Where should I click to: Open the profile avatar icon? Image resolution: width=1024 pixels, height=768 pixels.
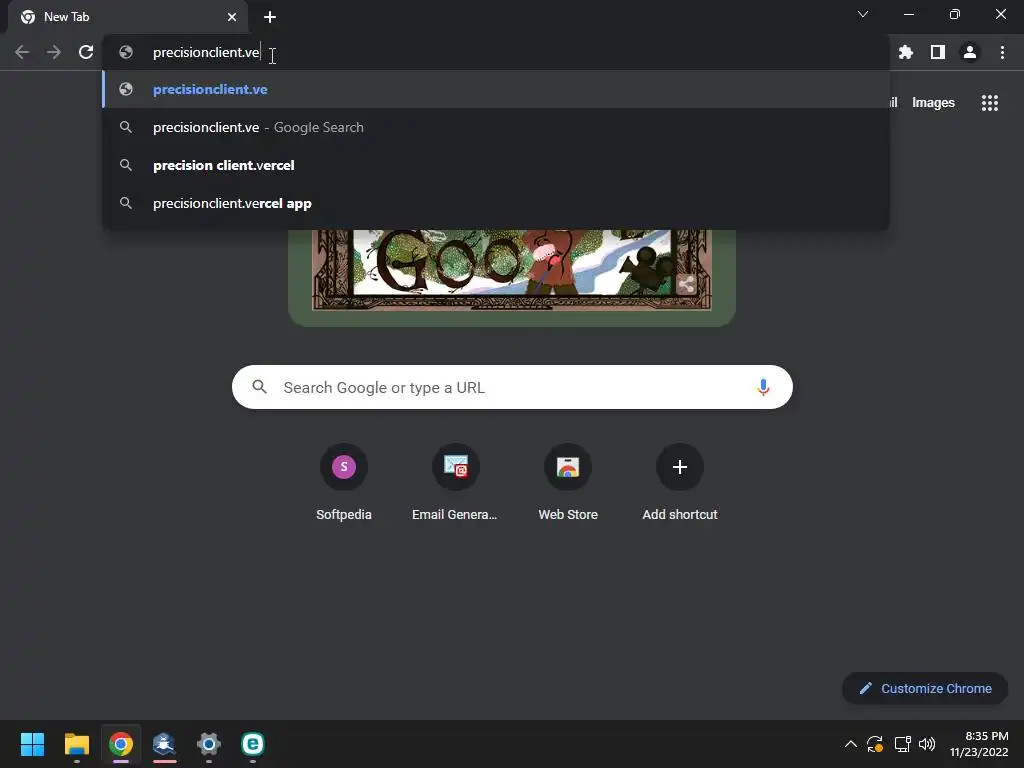pyautogui.click(x=970, y=52)
